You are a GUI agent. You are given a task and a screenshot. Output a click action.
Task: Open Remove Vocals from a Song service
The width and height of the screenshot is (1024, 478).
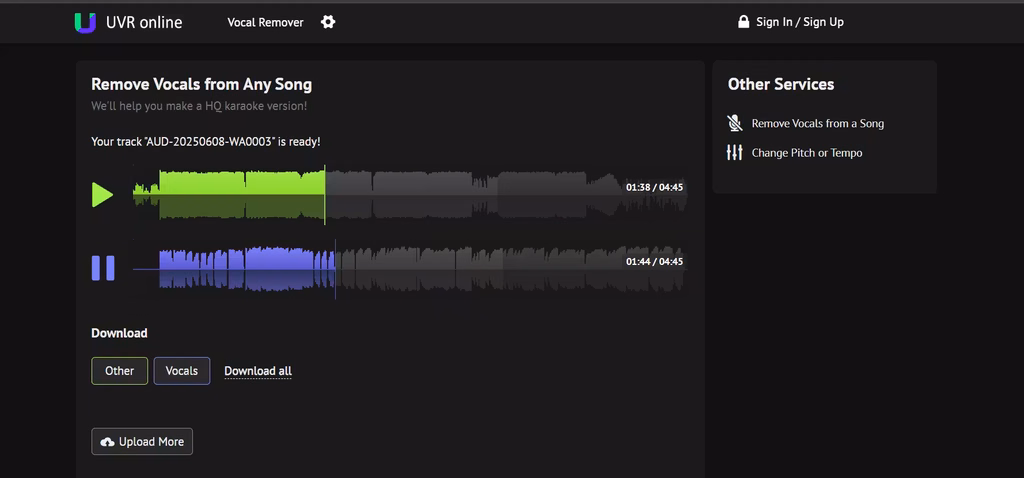tap(818, 123)
